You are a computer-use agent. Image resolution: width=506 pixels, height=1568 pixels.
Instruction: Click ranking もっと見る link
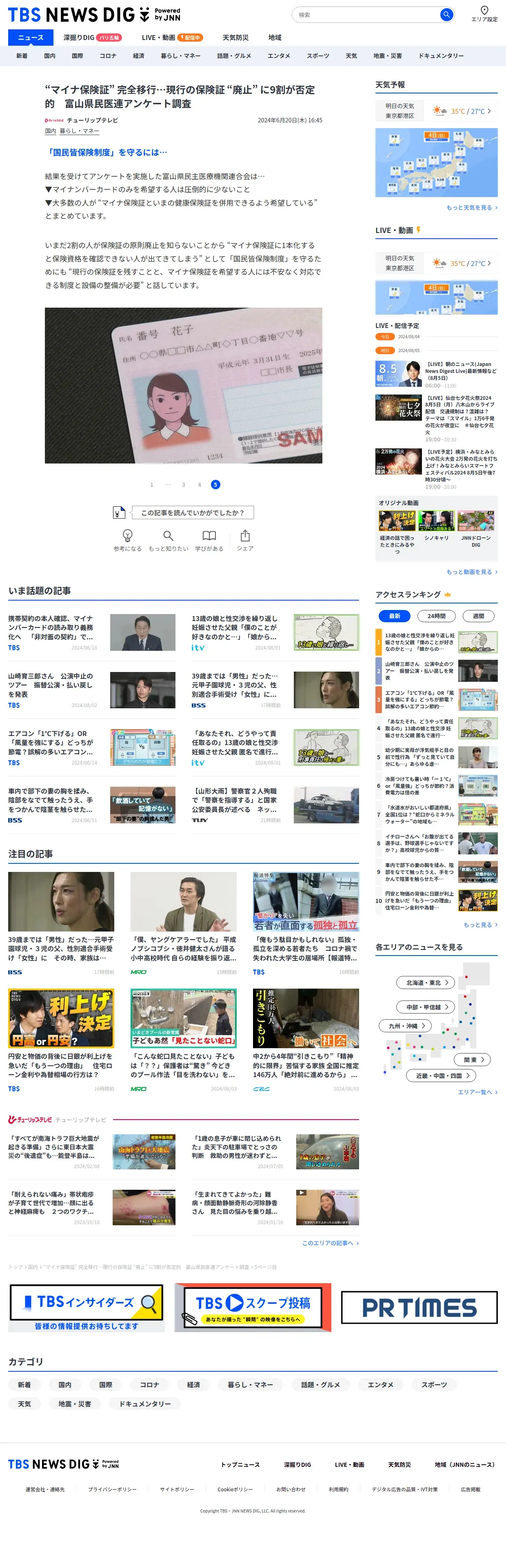(480, 925)
